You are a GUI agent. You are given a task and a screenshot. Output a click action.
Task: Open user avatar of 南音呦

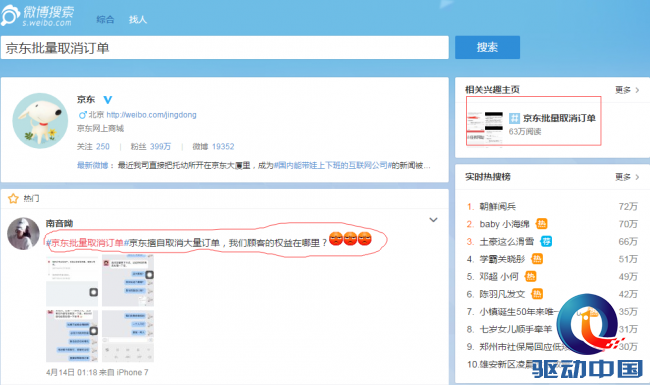point(24,233)
